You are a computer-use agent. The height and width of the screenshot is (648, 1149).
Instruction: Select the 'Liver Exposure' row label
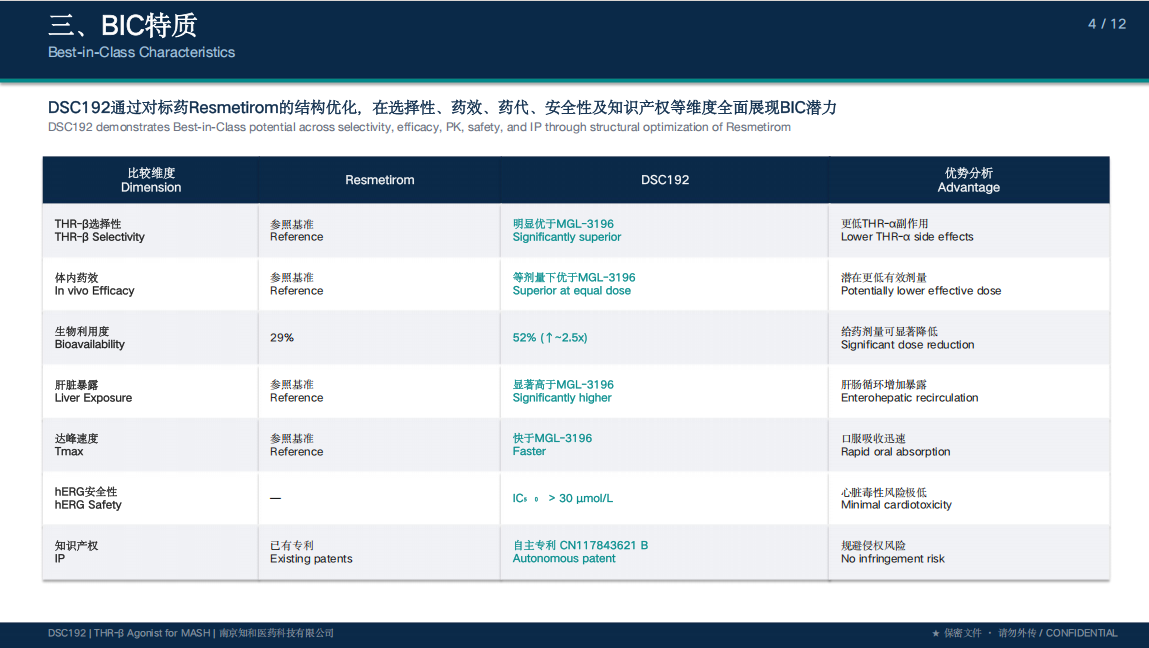93,391
